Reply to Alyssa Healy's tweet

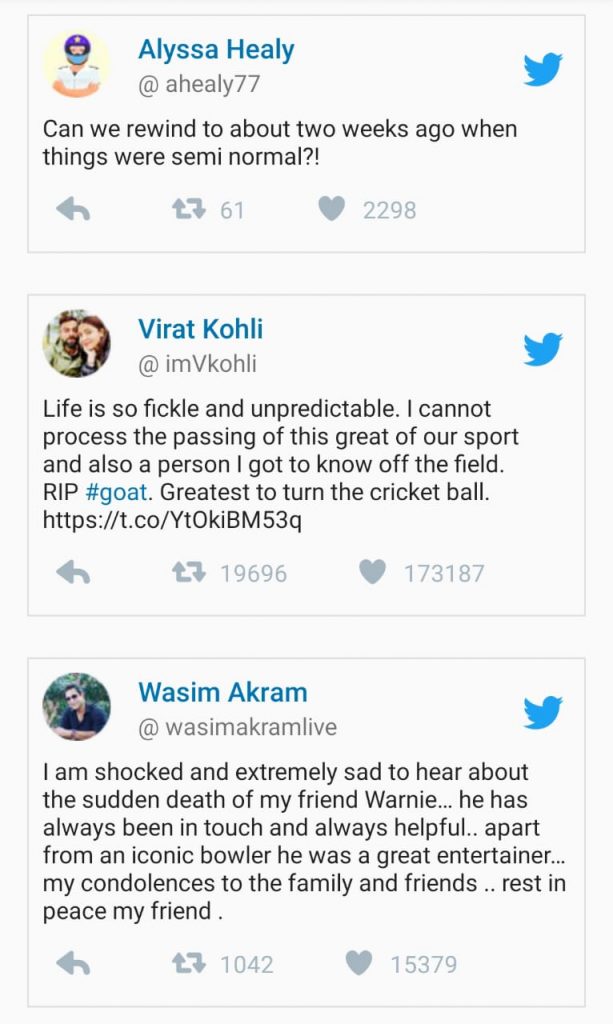point(73,210)
